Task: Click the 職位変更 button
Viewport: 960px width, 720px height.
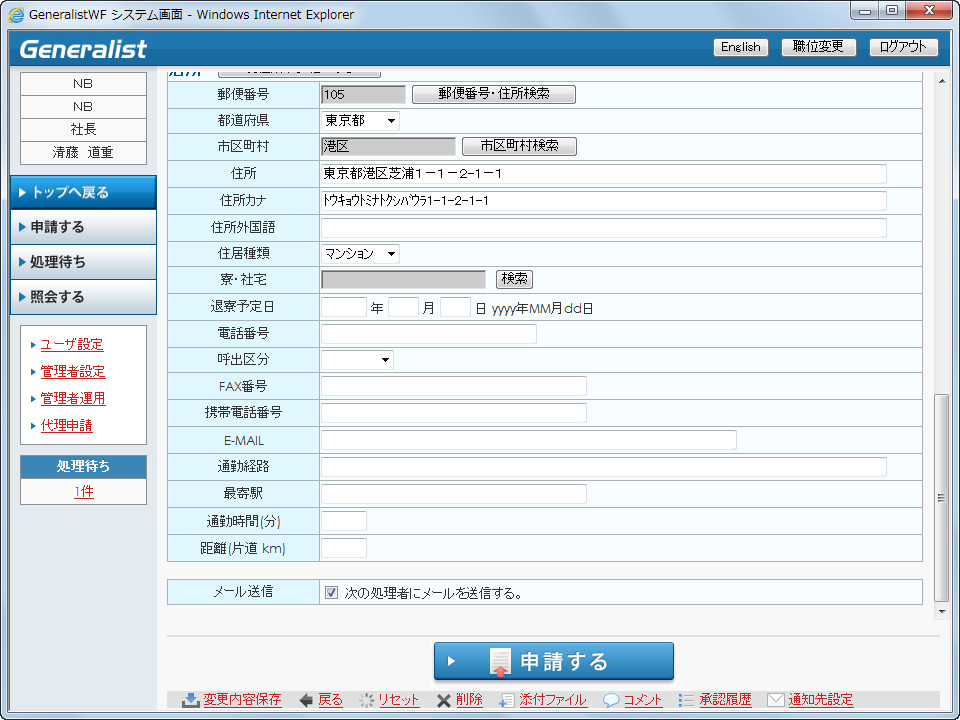Action: click(x=819, y=47)
